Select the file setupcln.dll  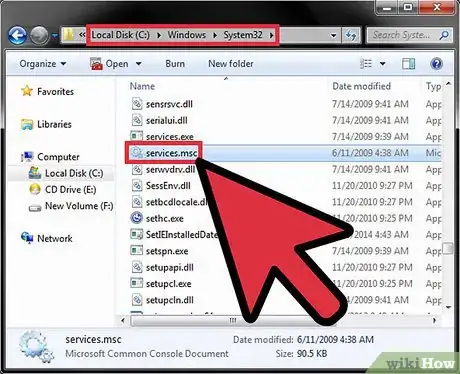pos(170,300)
